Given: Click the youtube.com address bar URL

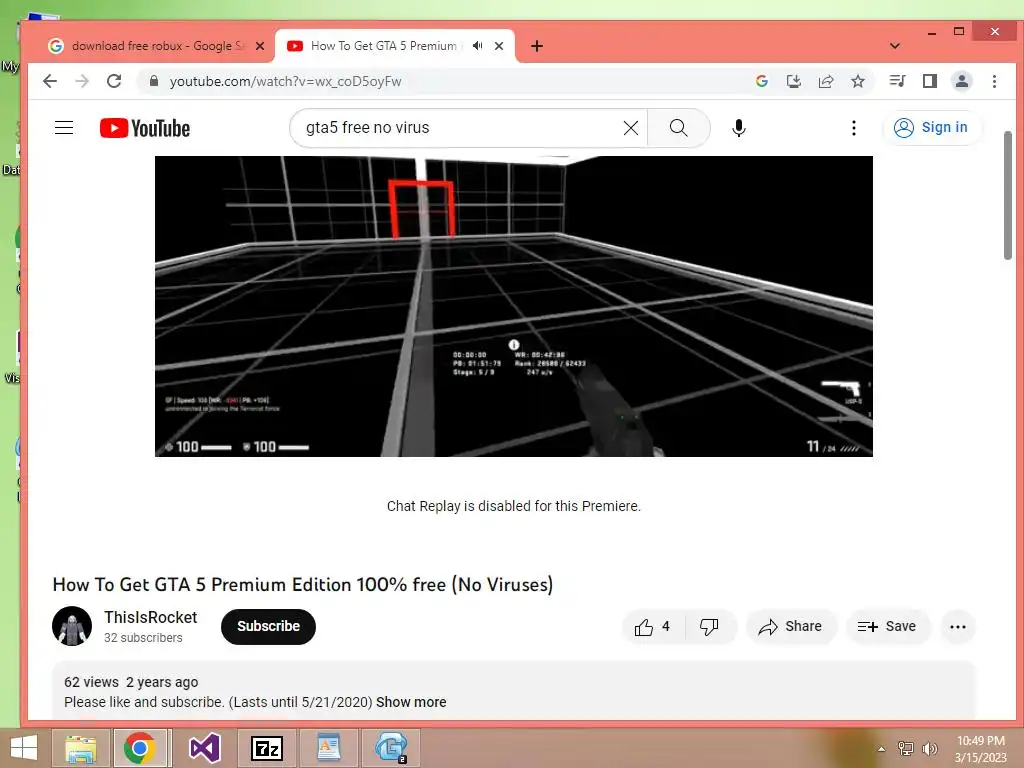Looking at the screenshot, I should click(285, 82).
